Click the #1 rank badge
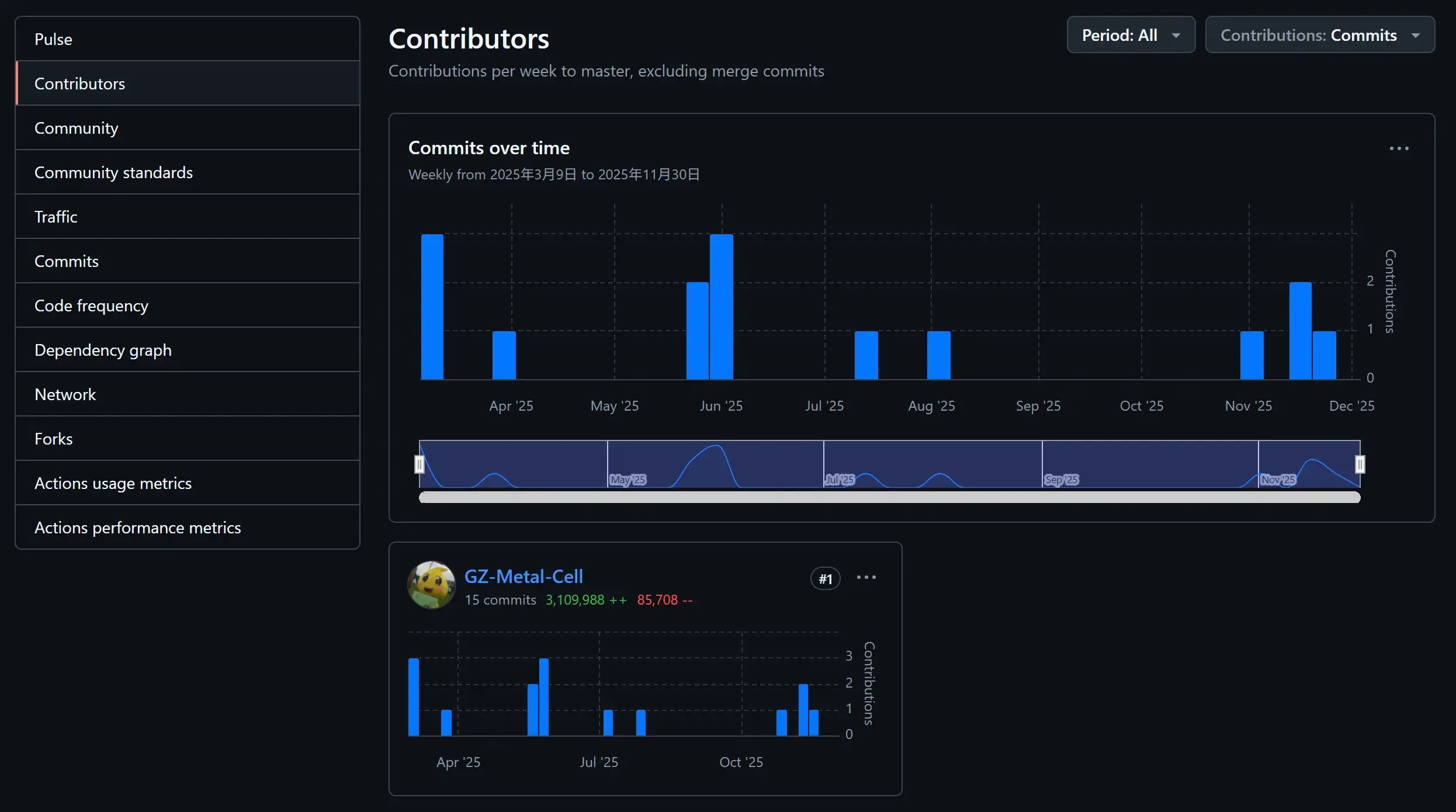 click(825, 578)
